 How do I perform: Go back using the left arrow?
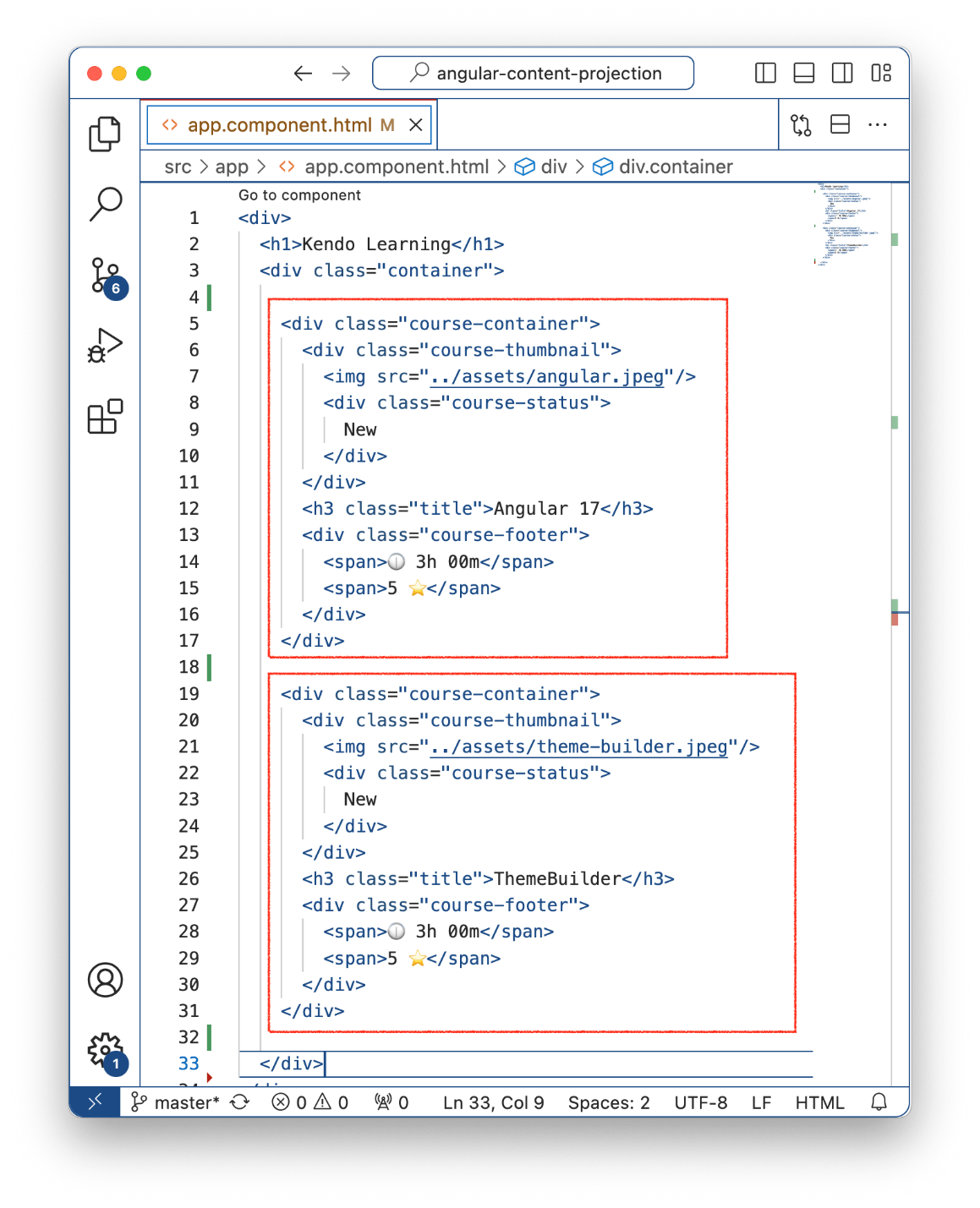coord(303,74)
